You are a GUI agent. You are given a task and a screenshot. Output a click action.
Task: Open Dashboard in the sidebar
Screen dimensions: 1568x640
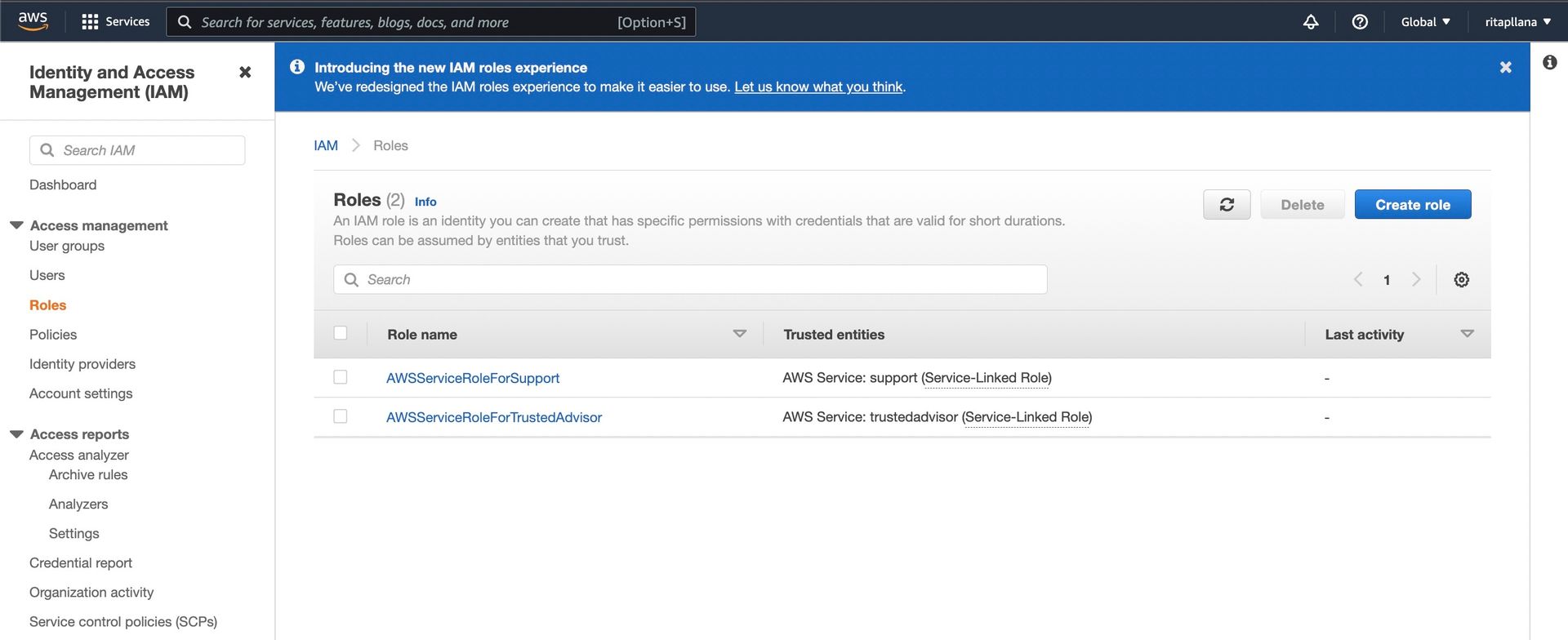coord(63,184)
